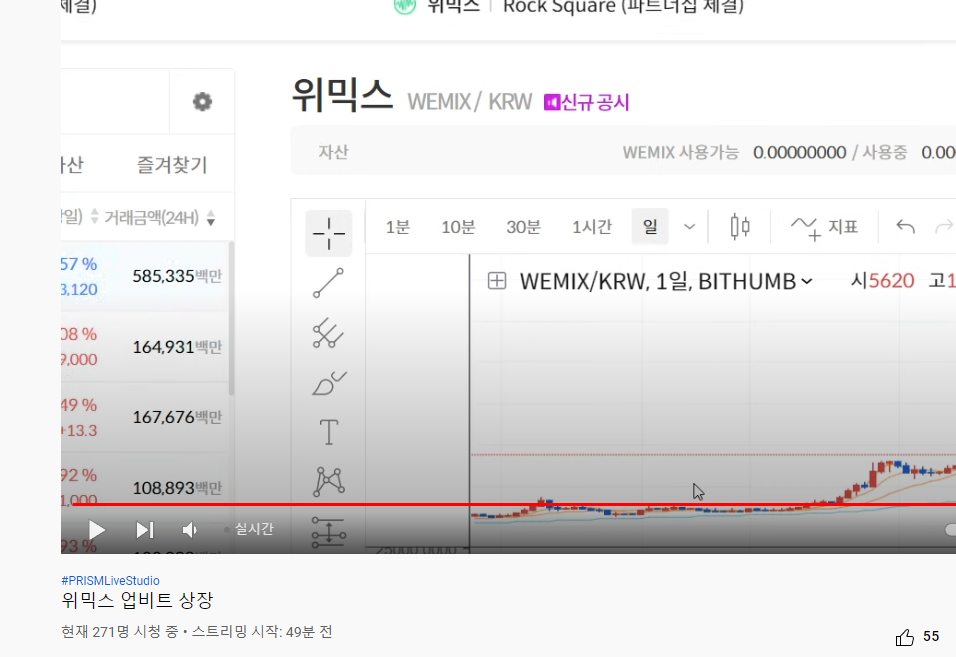
Task: Jump to live 실시간 position
Action: [249, 529]
